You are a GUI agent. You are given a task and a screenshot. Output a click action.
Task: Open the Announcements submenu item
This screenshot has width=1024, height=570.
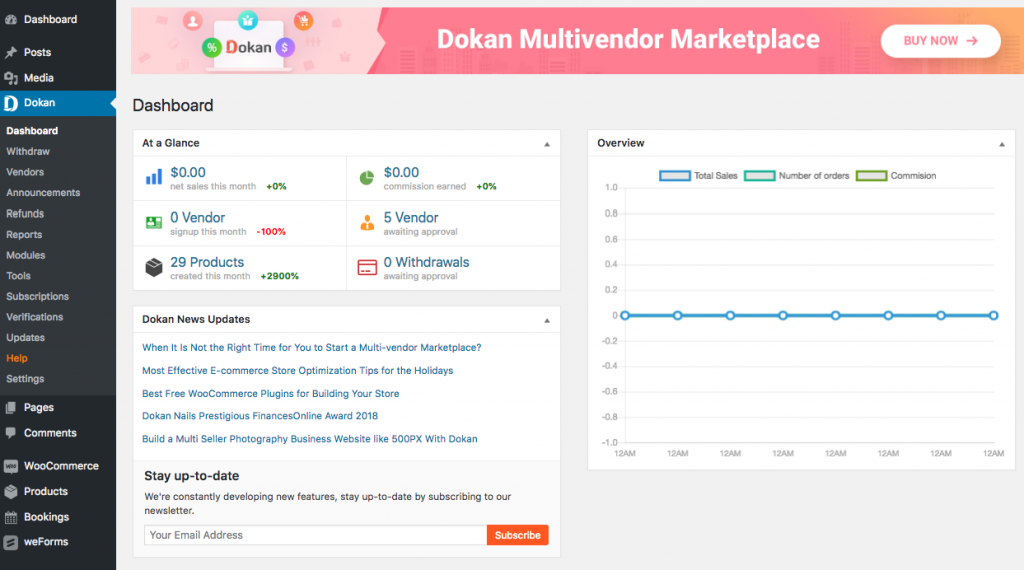point(43,193)
